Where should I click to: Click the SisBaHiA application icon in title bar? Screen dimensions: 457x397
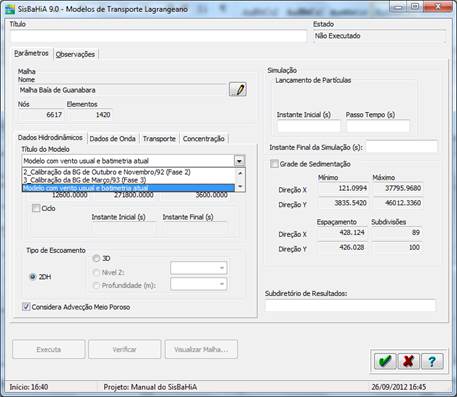pos(10,9)
